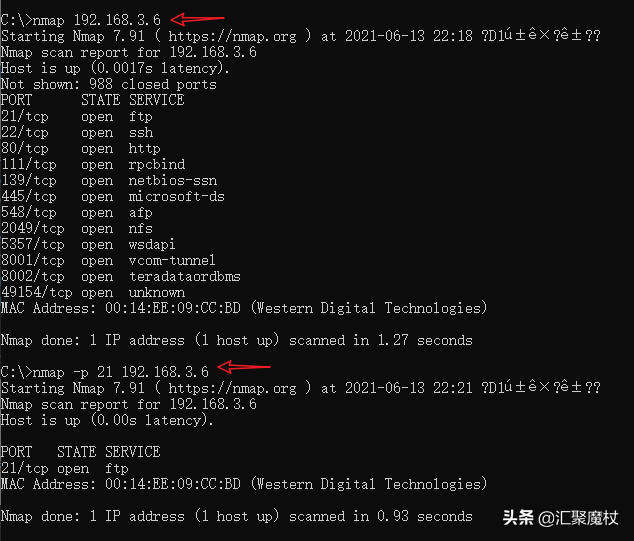Click the 8001/tcp vcom-tunnel entry

[108, 260]
